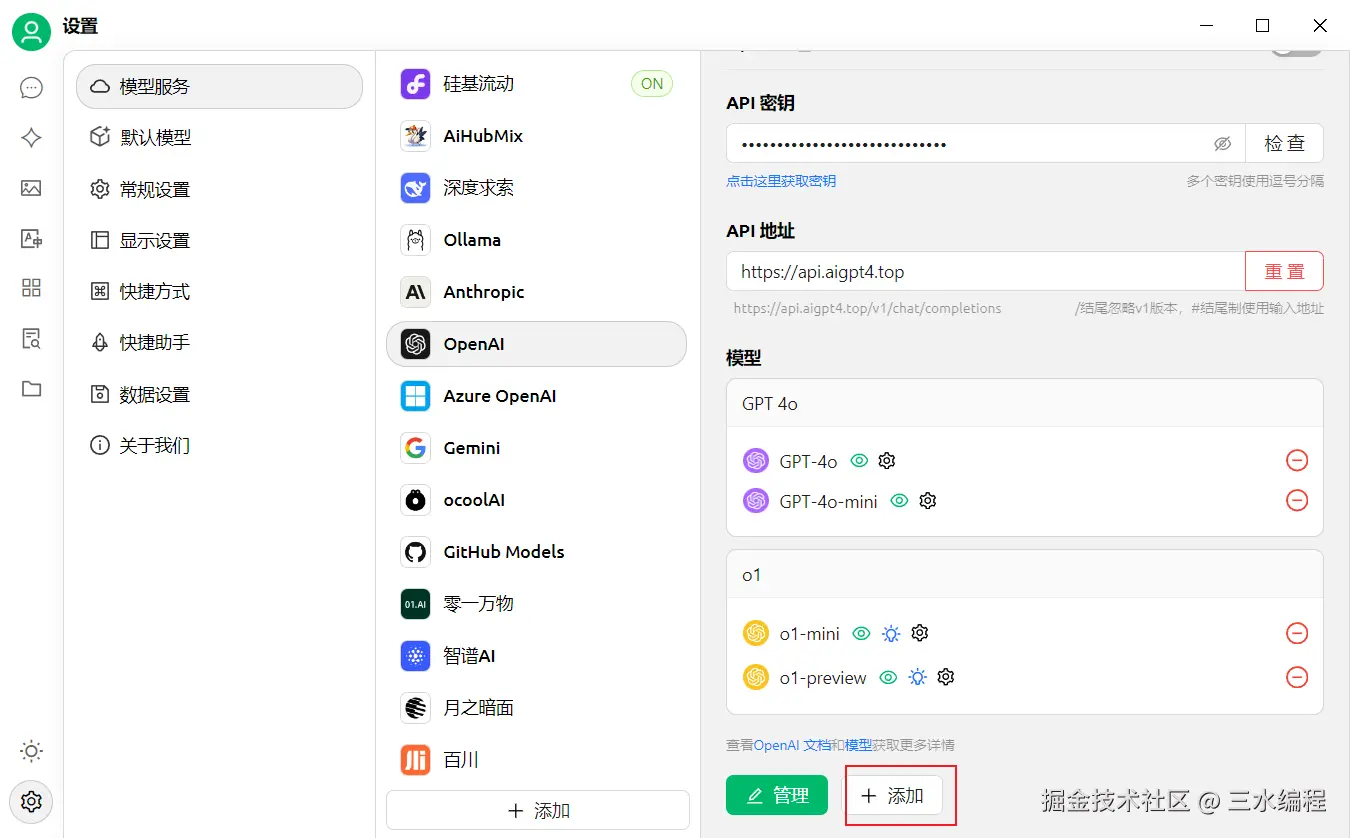Screen dimensions: 1350x838
Task: Click the green vision eye icon beside GPT-4o
Action: [x=859, y=461]
